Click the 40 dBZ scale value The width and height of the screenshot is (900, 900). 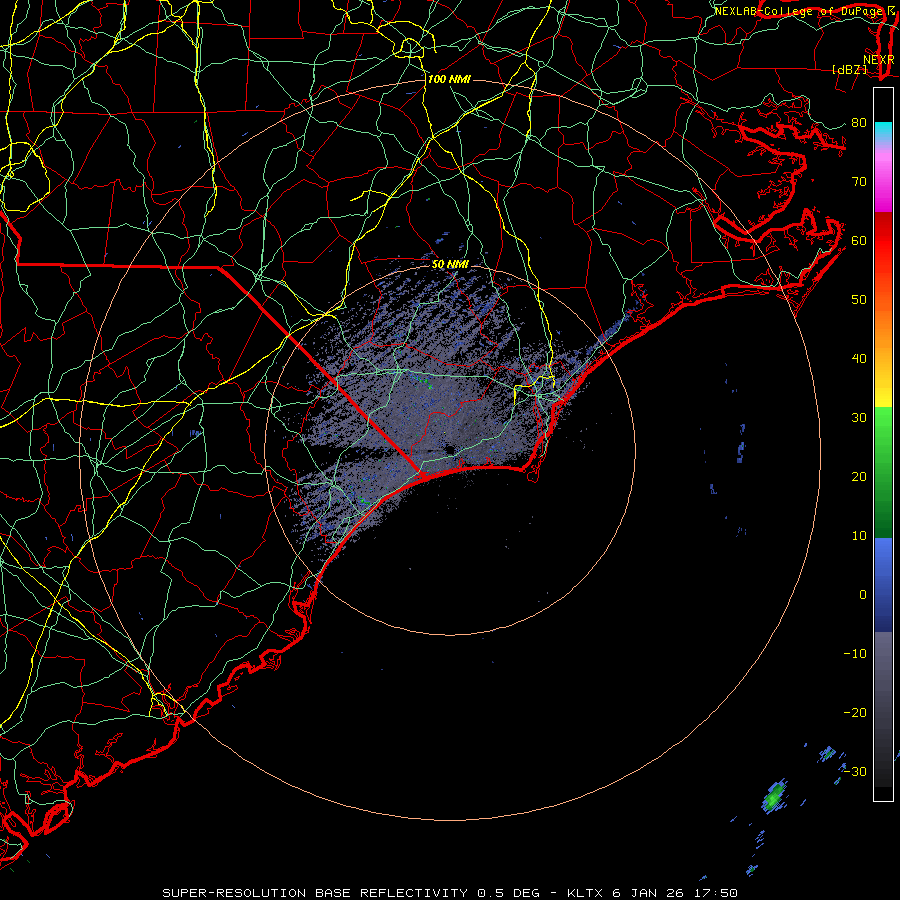[859, 359]
